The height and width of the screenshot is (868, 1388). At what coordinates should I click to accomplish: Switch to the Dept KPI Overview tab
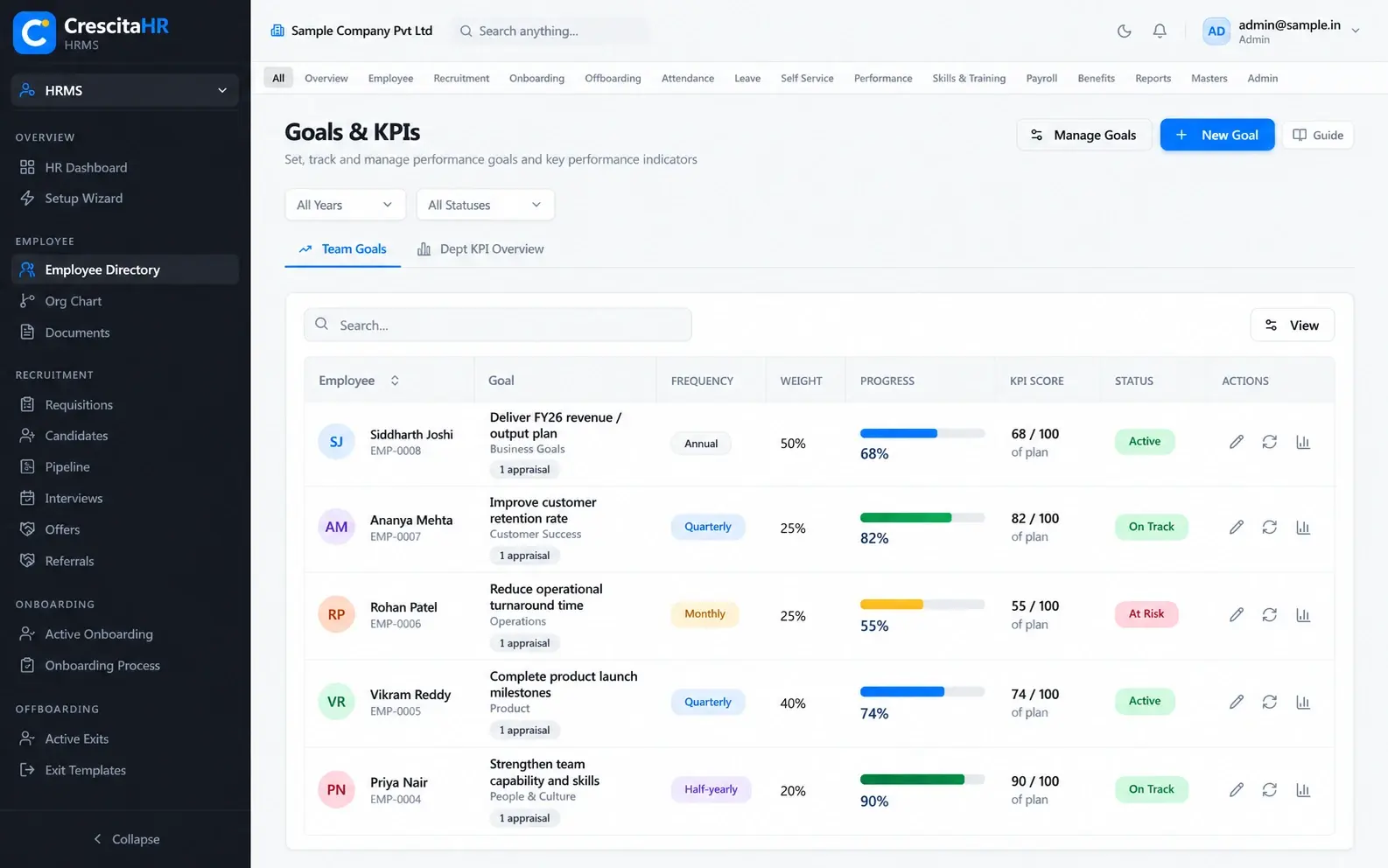[480, 249]
